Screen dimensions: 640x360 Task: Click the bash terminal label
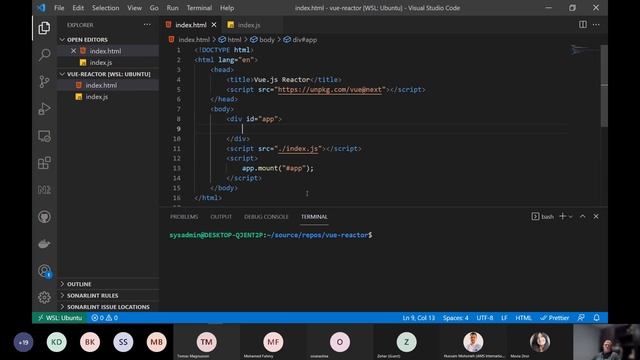[543, 216]
